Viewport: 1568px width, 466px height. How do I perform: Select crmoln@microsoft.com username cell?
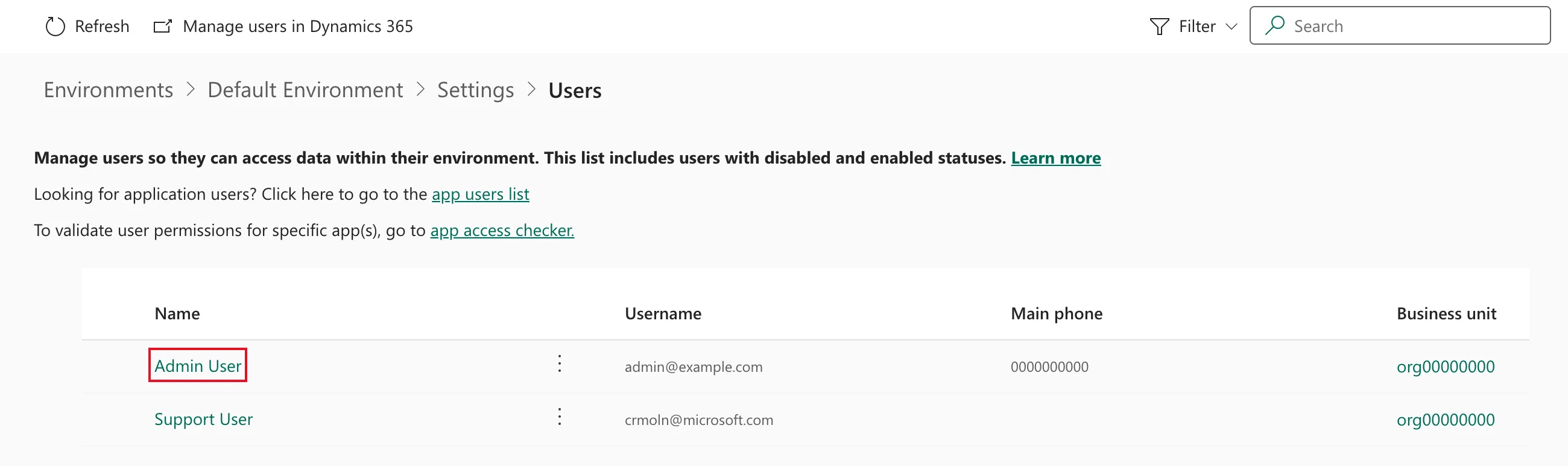click(699, 420)
